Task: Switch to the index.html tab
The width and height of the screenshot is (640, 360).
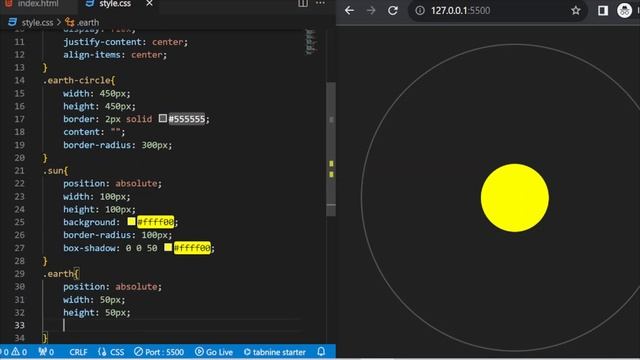Action: tap(38, 4)
